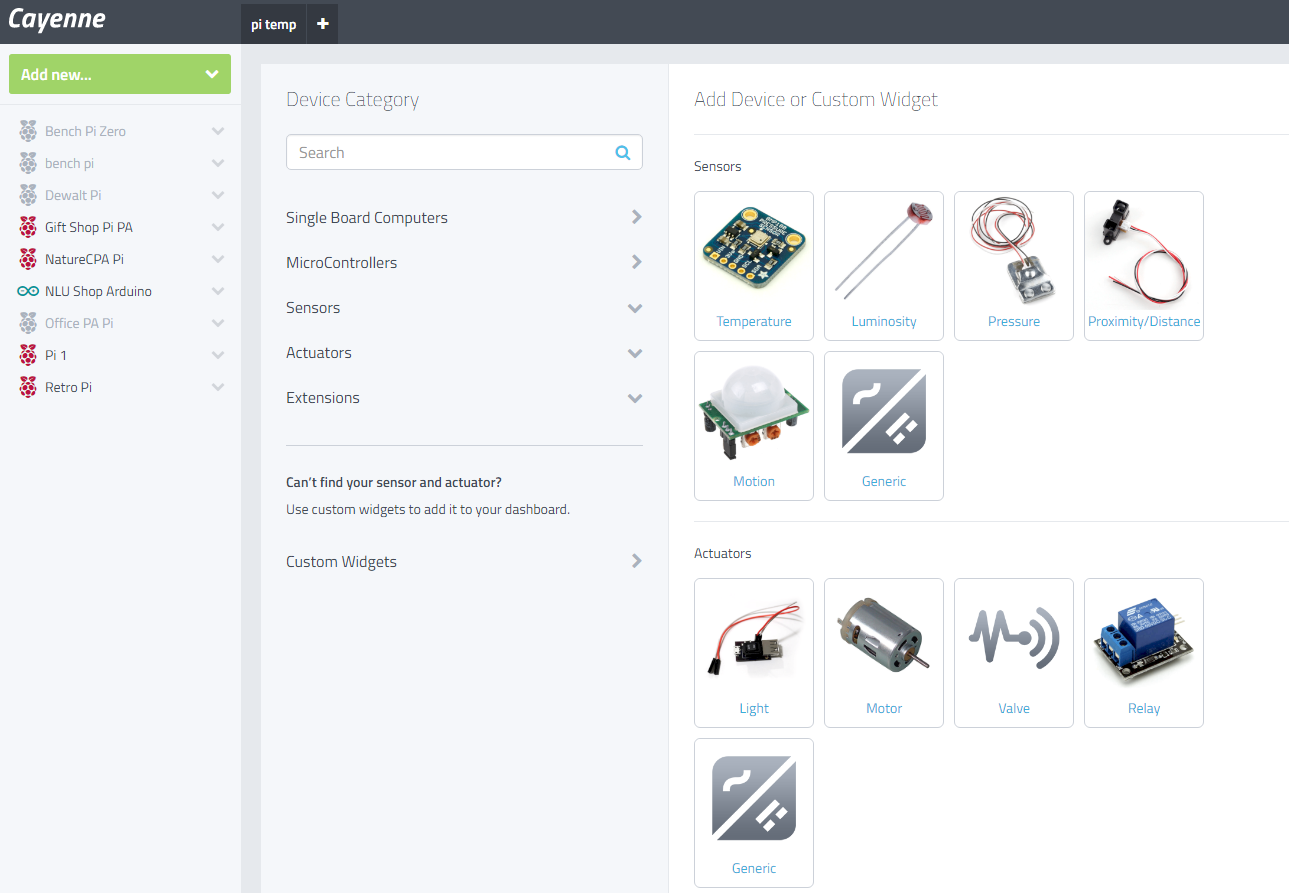Switch to the pi temp tab
Viewport: 1289px width, 893px height.
[274, 24]
